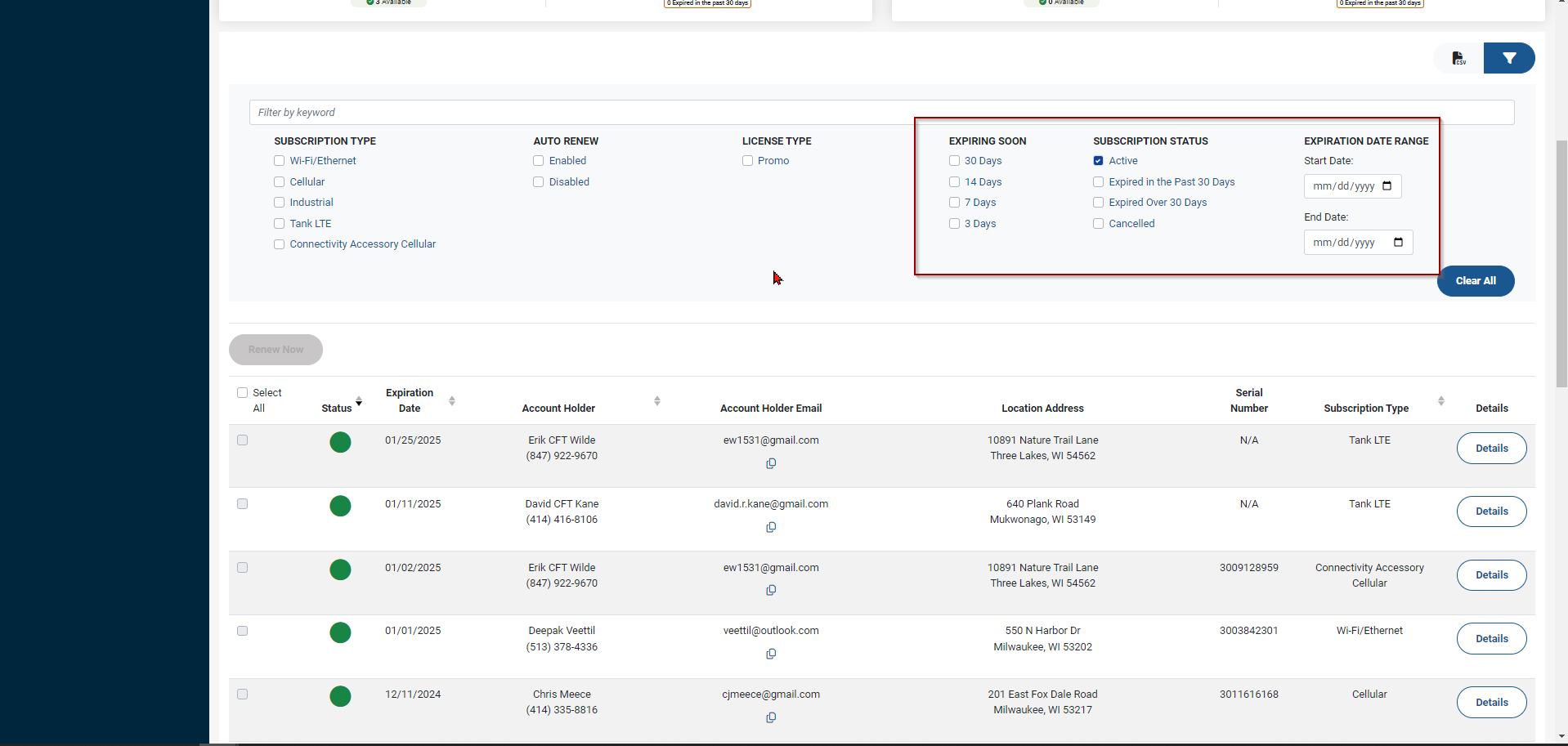Check the Cellular subscription type filter
Screen dimensions: 1568x746
point(280,182)
